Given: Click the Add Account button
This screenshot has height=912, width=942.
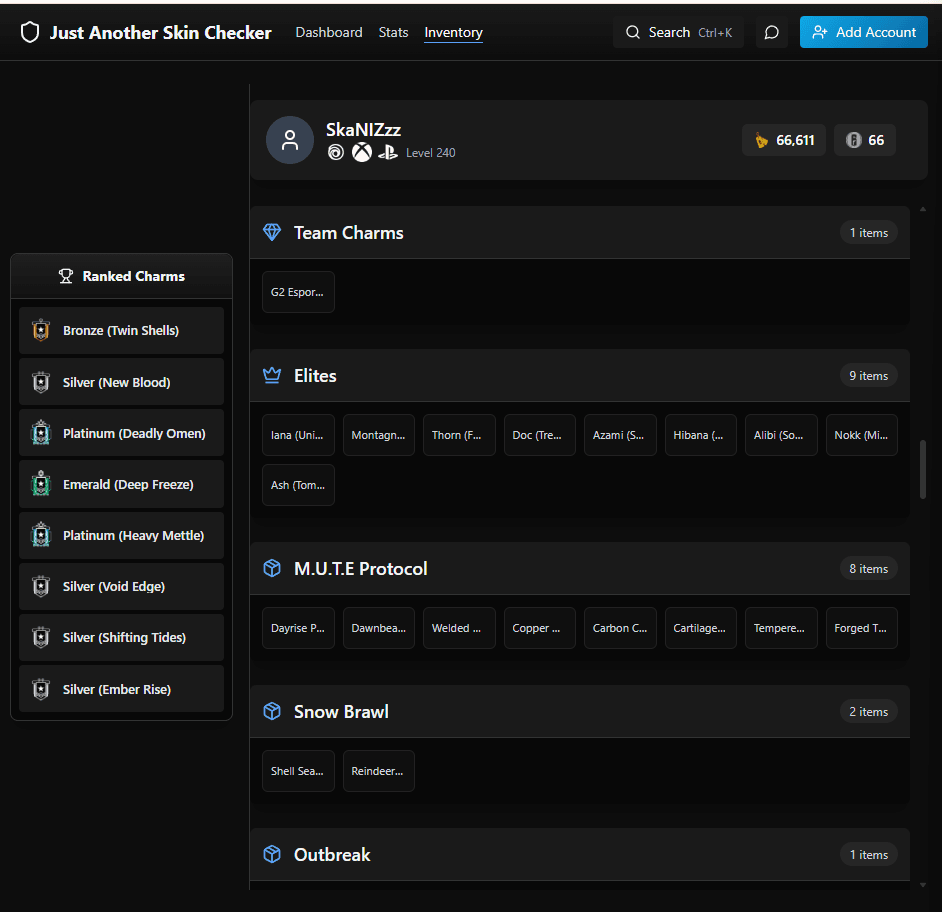Looking at the screenshot, I should coord(863,32).
